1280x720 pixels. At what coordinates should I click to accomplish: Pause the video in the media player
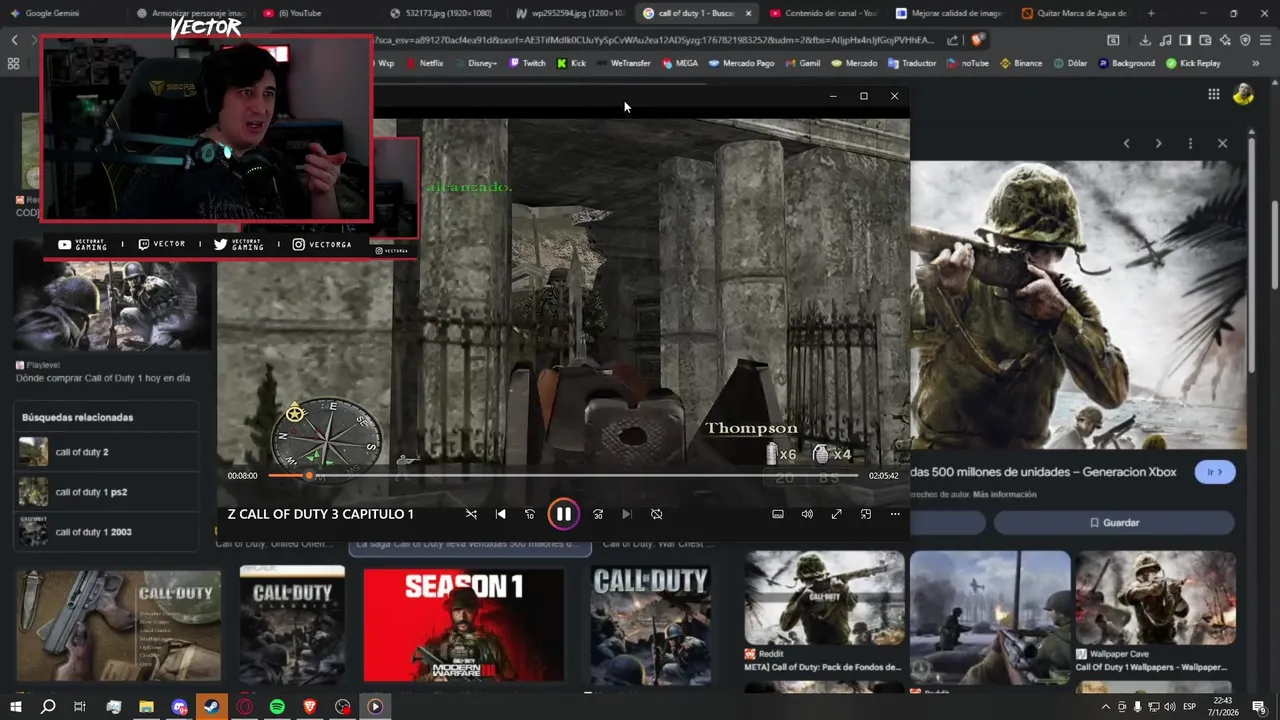563,514
